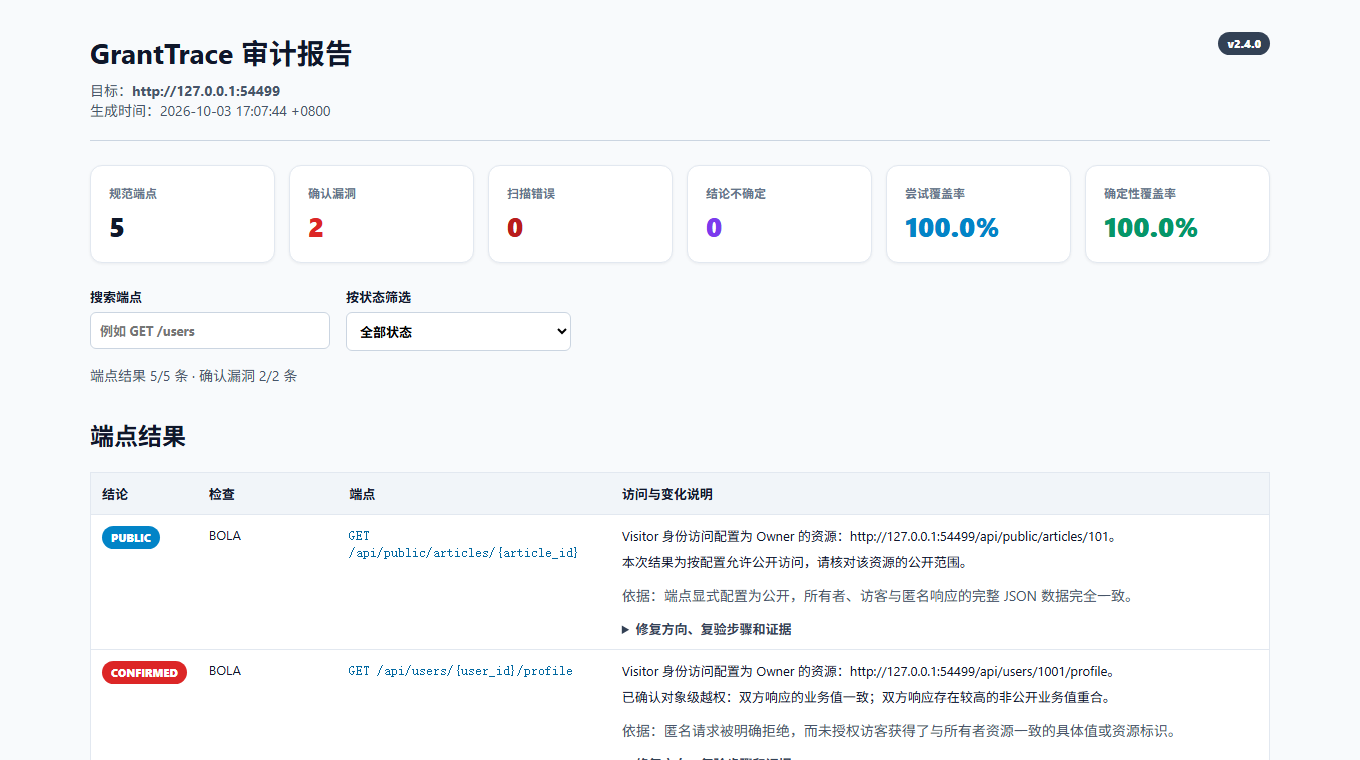1360x760 pixels.
Task: Open the 全部状态 status filter dropdown
Action: 458,332
